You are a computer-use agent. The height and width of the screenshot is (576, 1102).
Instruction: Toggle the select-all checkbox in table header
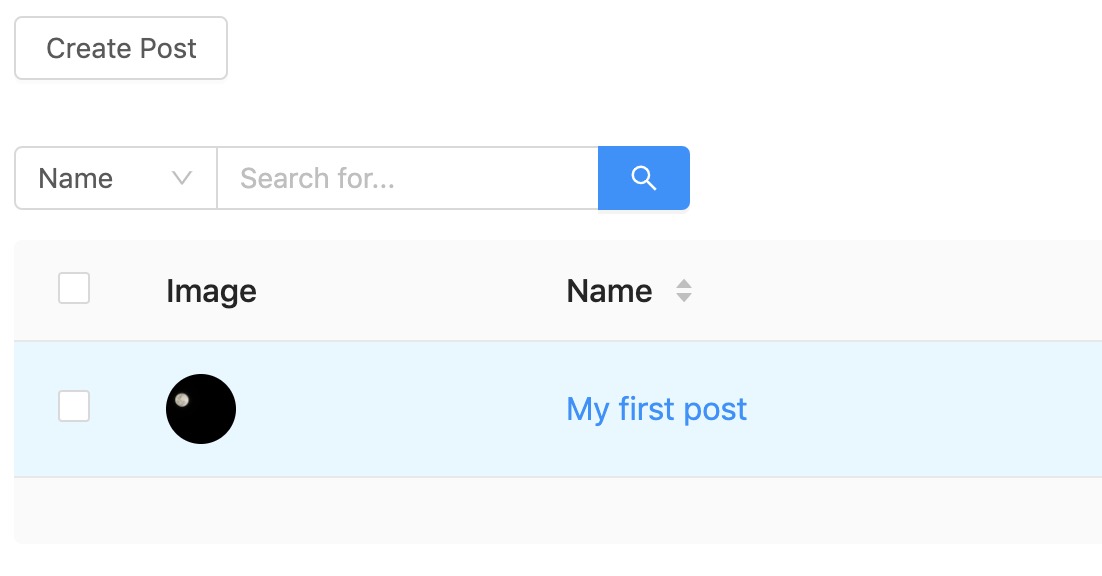(x=74, y=288)
